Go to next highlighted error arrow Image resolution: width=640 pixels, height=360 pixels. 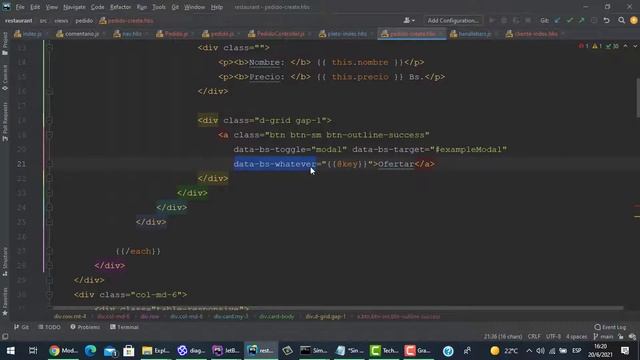coord(635,46)
